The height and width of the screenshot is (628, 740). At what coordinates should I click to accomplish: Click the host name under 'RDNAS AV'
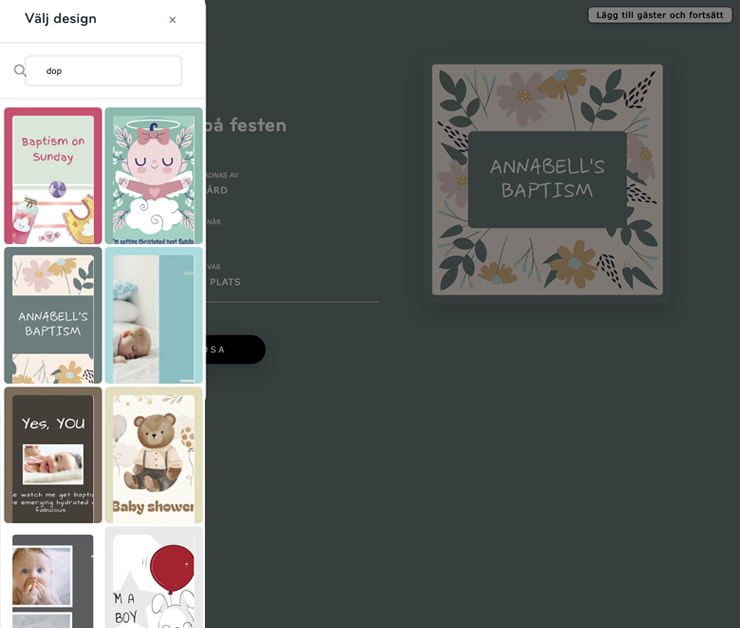click(x=217, y=190)
